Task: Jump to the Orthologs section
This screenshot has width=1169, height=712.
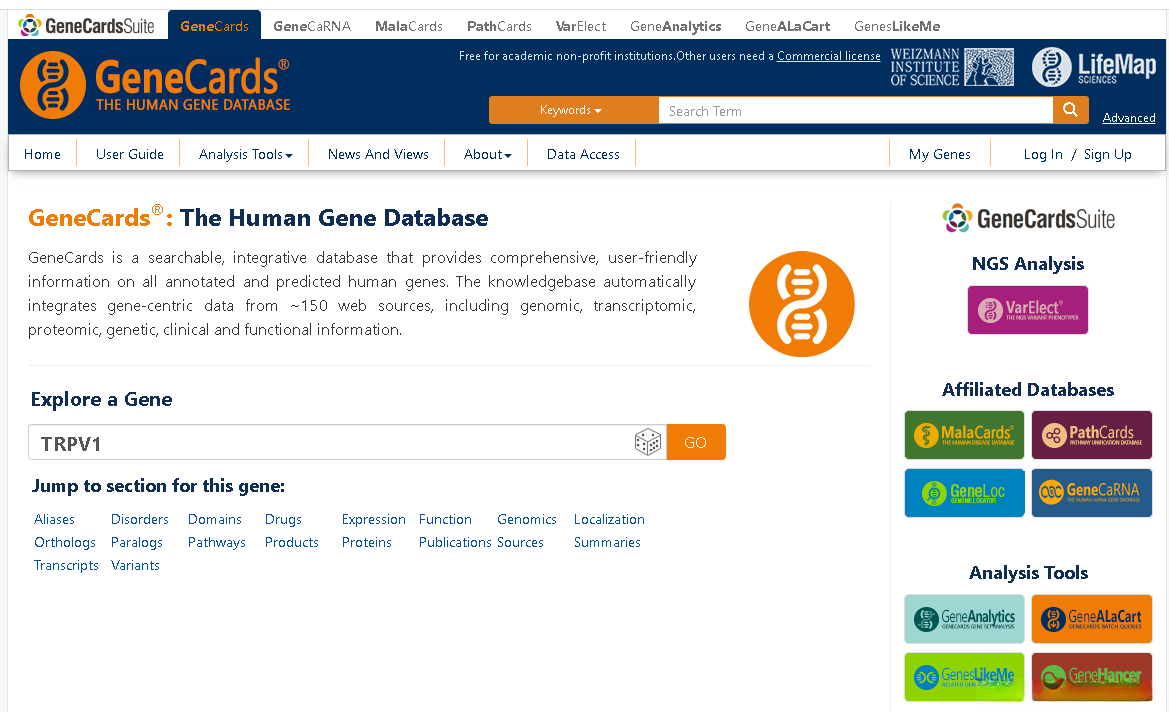Action: click(x=65, y=542)
